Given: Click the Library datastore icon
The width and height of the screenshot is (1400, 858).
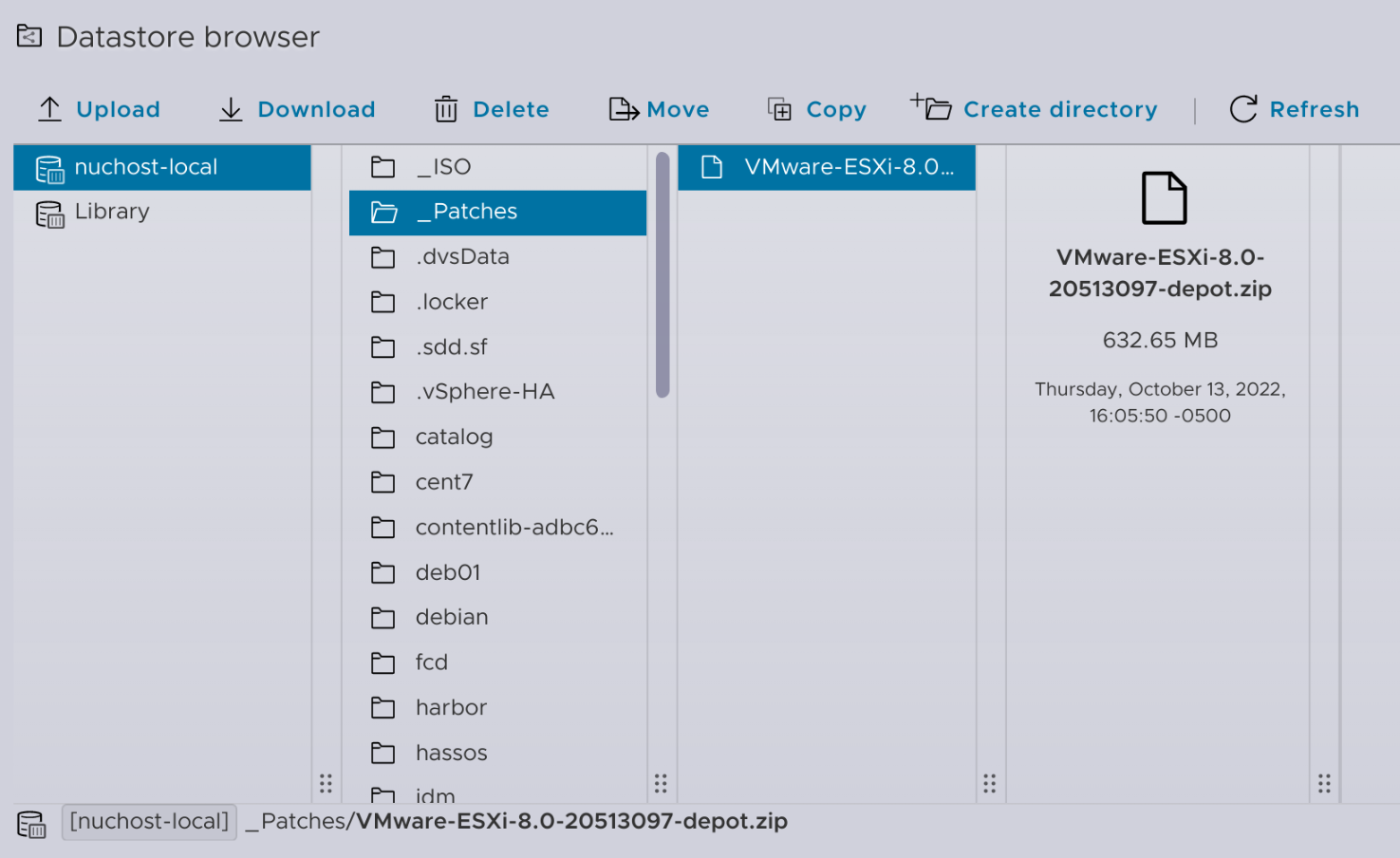Looking at the screenshot, I should pos(49,214).
